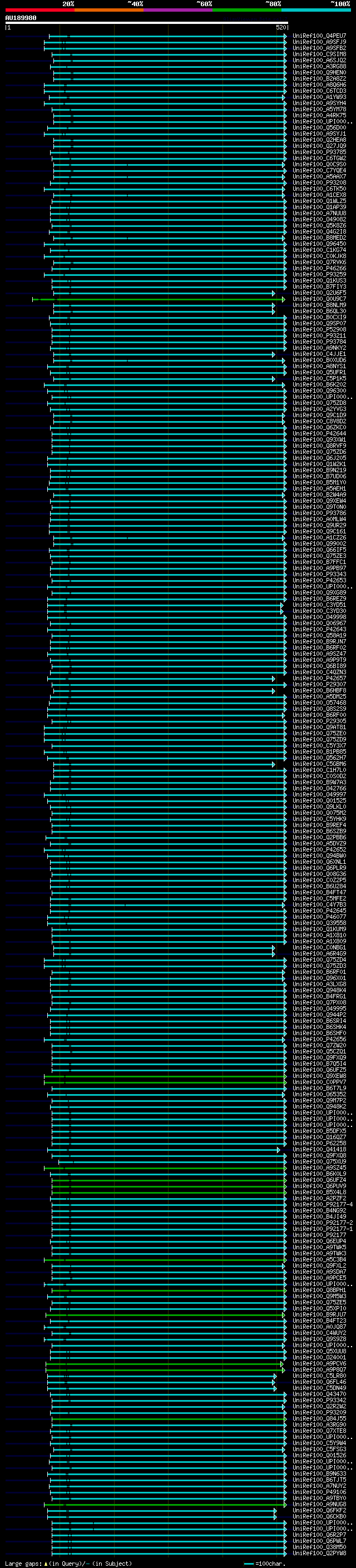Open hit UniRef100_C9SIM8
Viewport: 356px width, 1568px height.
point(319,54)
